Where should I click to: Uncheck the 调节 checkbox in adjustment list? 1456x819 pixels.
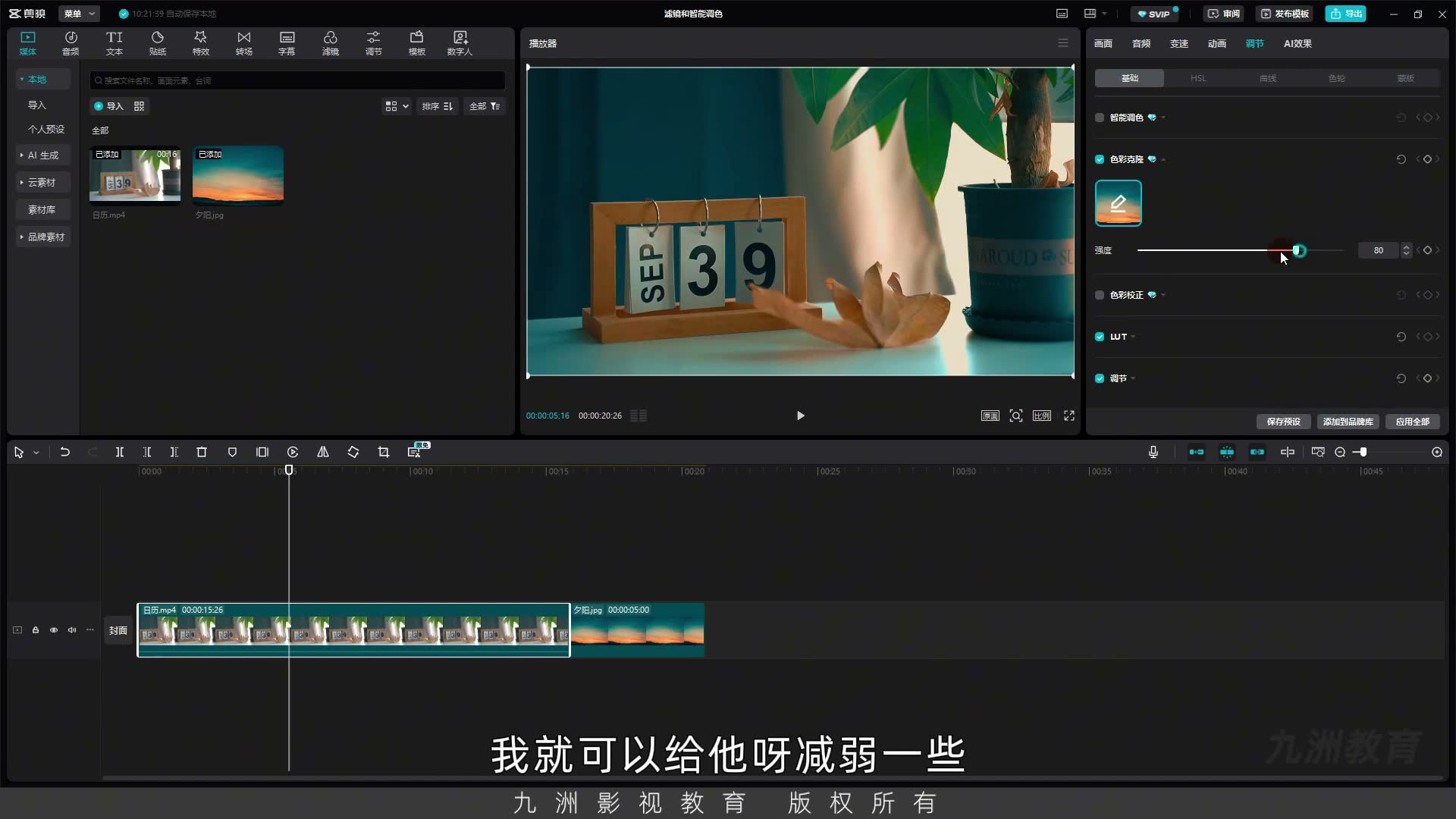point(1100,378)
